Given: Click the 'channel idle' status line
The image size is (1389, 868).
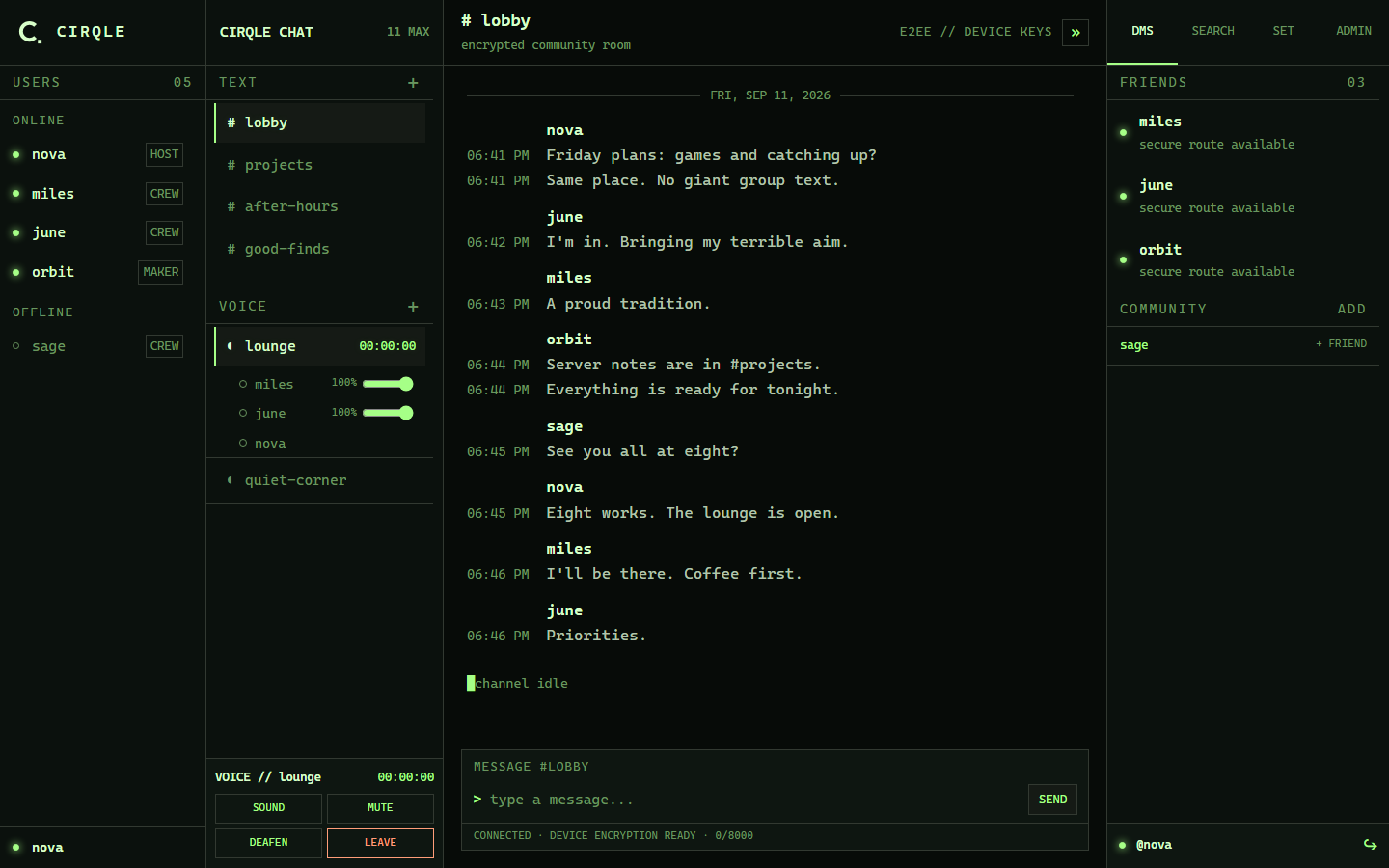Looking at the screenshot, I should point(521,684).
